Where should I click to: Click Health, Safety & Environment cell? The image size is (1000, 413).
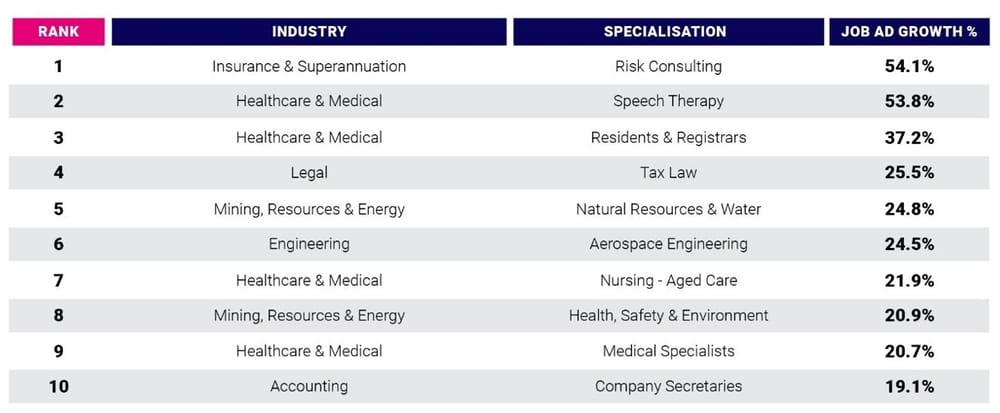coord(668,315)
